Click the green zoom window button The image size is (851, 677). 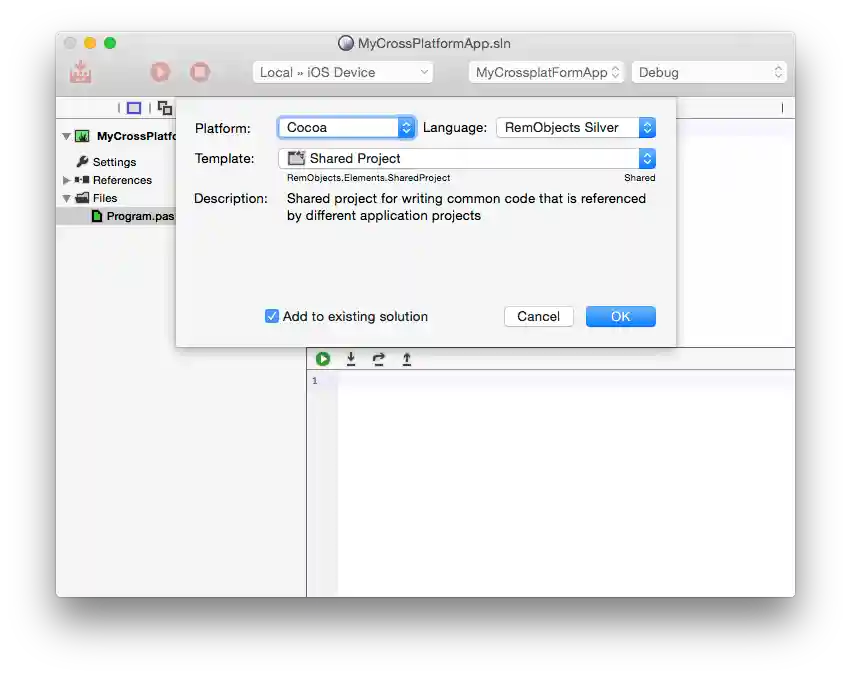pyautogui.click(x=110, y=43)
